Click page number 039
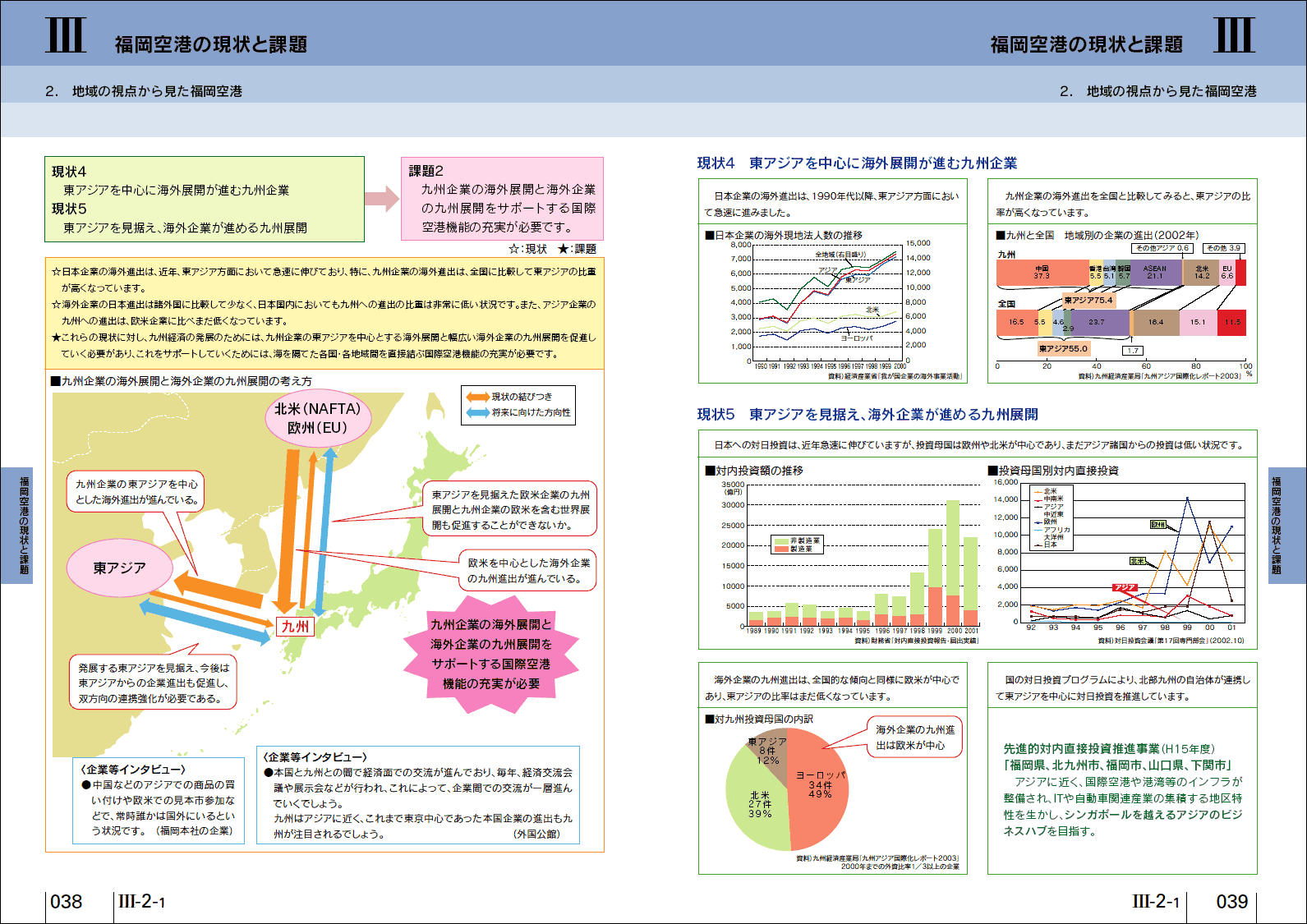 (1231, 902)
